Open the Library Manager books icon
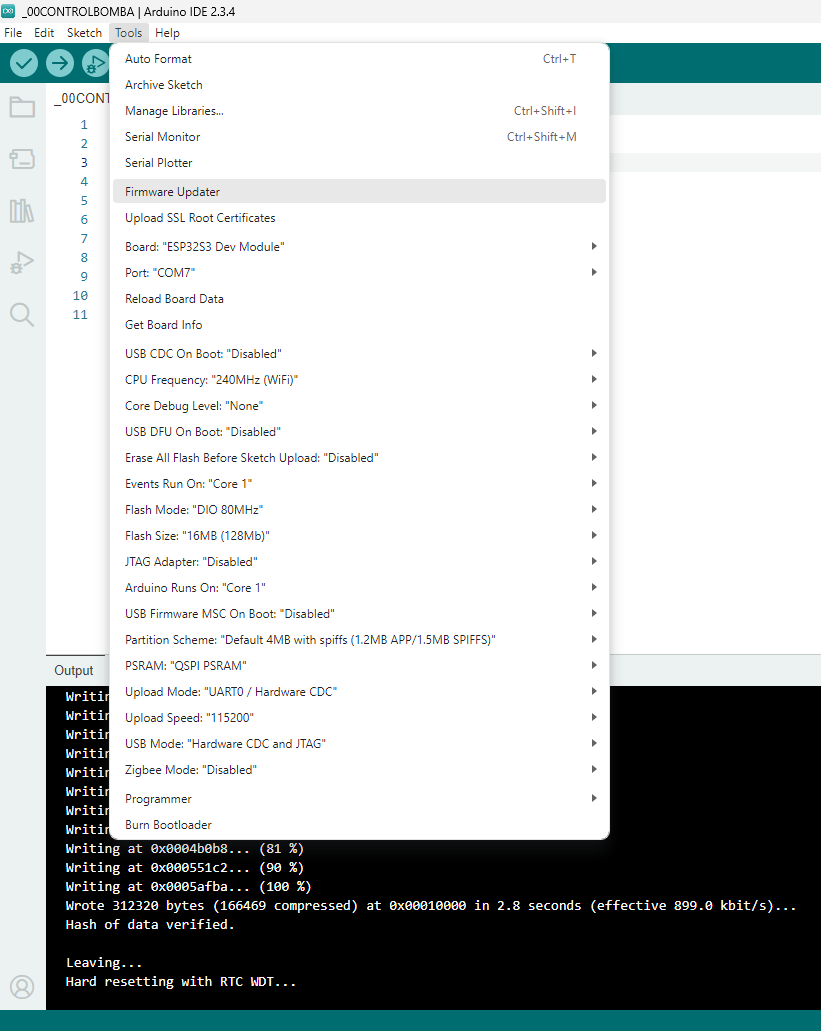Viewport: 821px width, 1031px height. tap(22, 211)
